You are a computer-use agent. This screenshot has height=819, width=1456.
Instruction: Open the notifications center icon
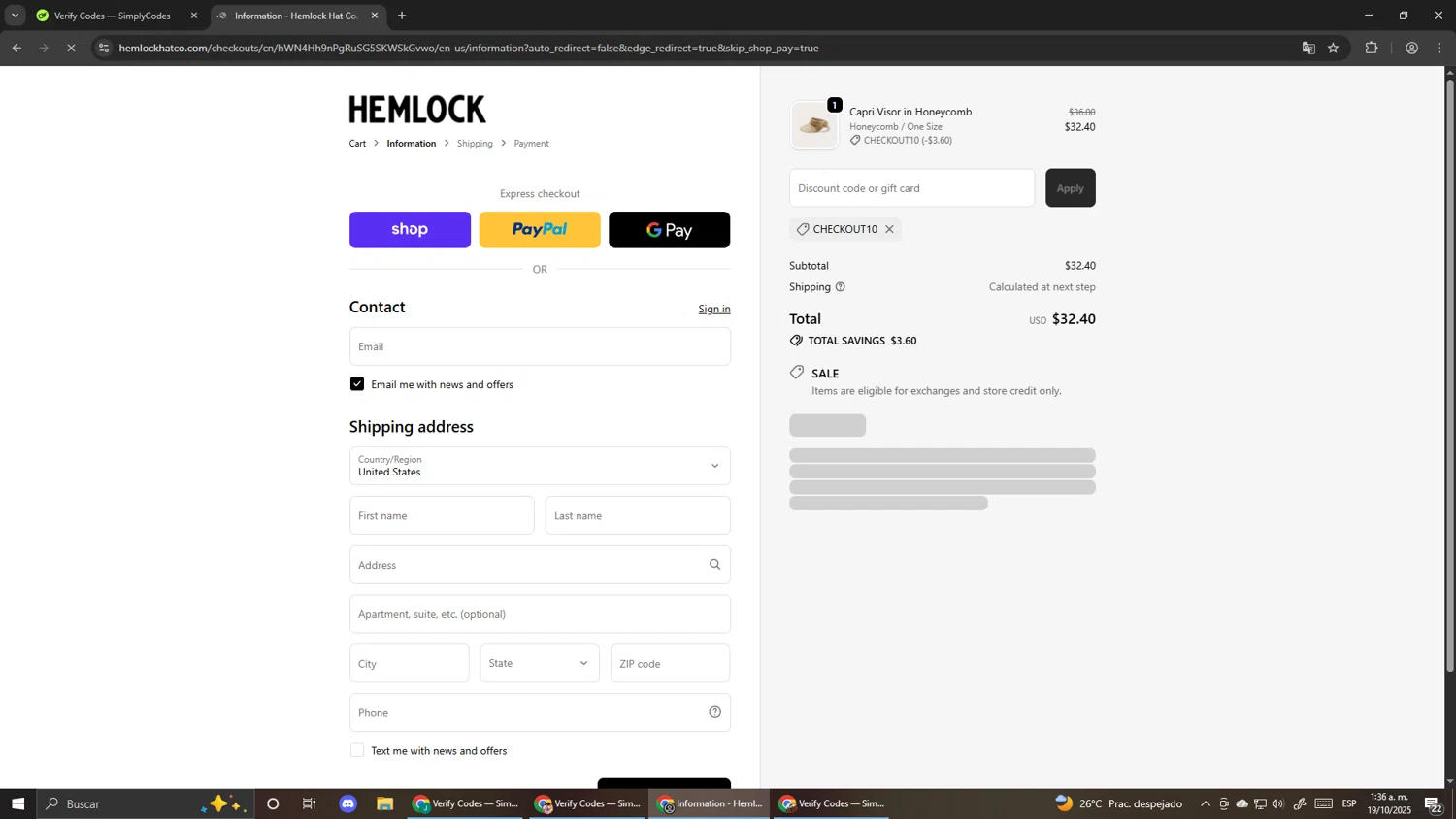coord(1434,803)
